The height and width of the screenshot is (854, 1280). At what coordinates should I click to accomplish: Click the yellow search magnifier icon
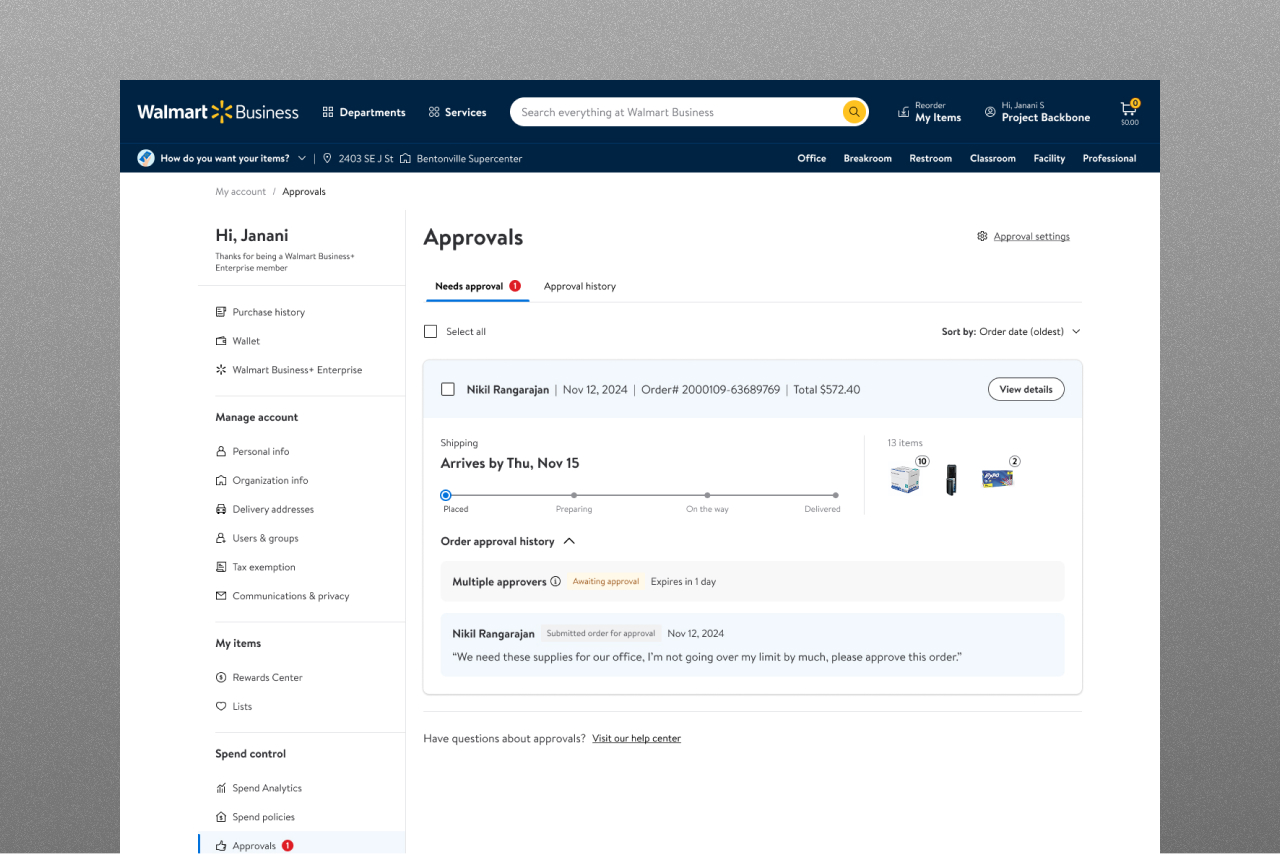point(853,112)
